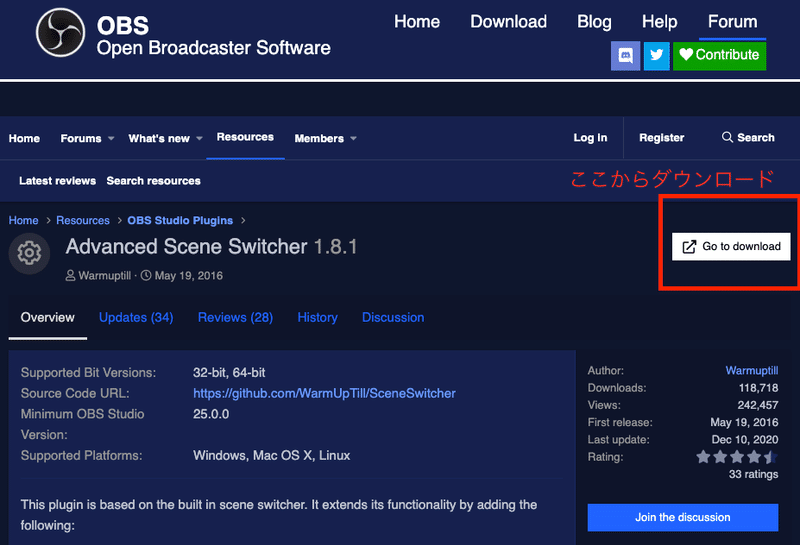Click the Open Broadcaster Software header text
800x545 pixels.
pos(213,48)
